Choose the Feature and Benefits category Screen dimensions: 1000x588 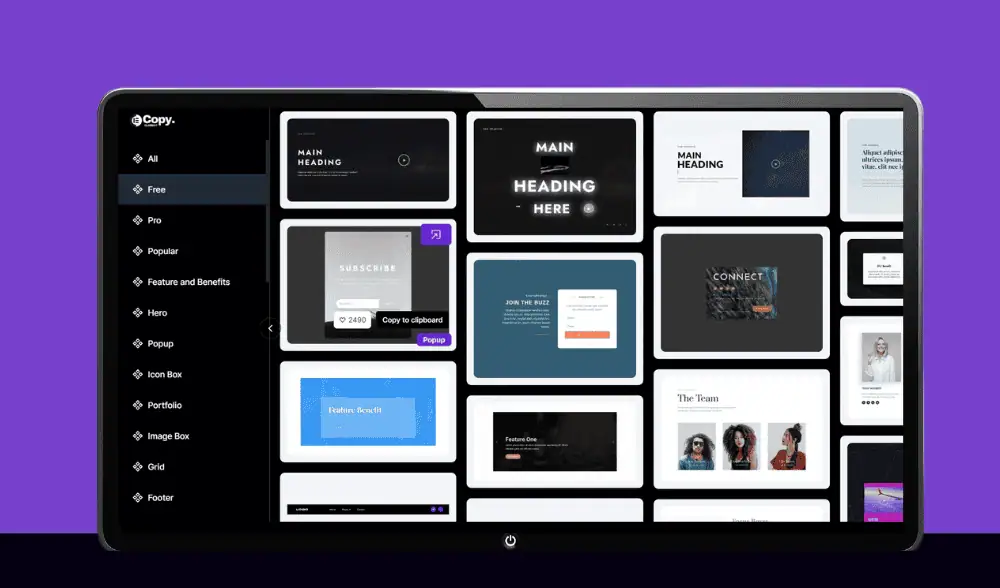pos(188,283)
